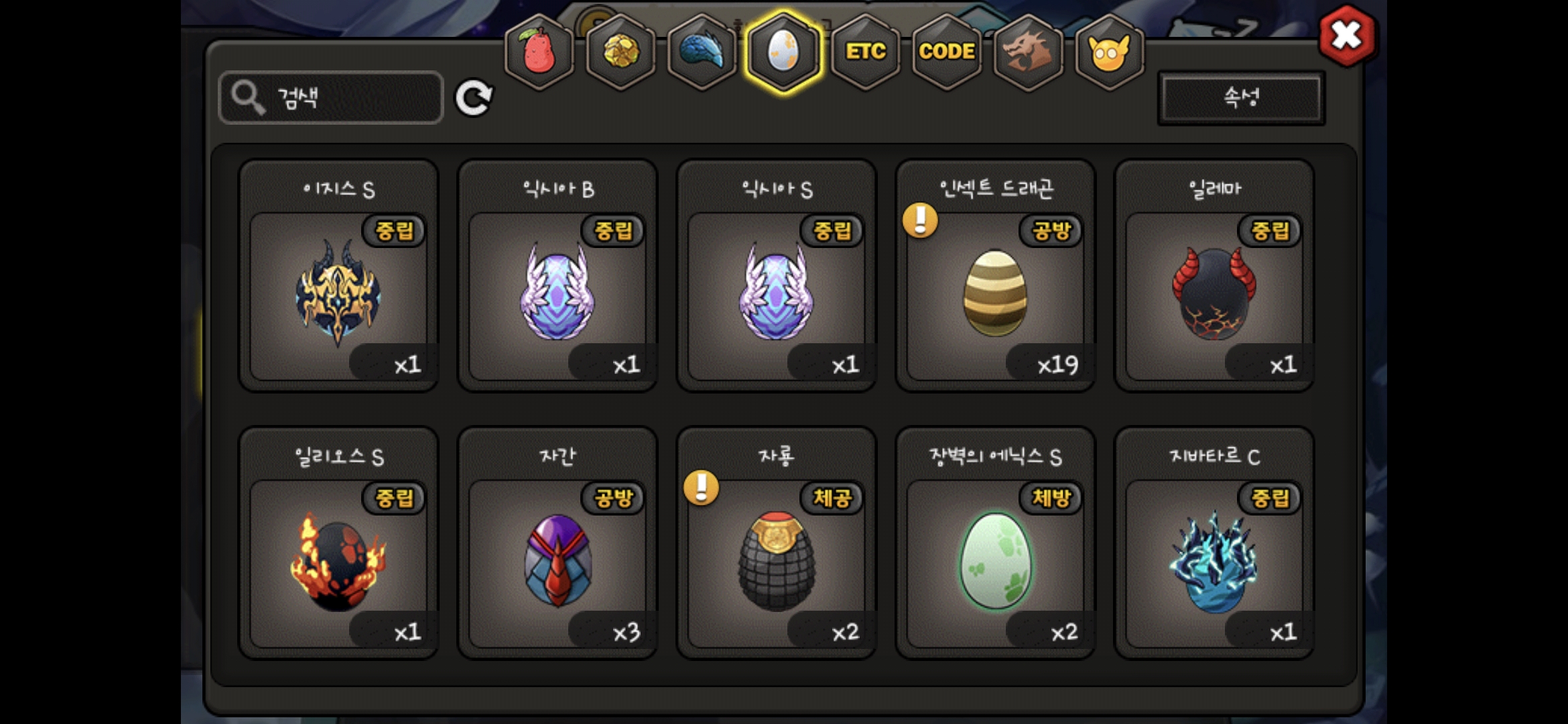This screenshot has height=724, width=1568.
Task: Open the fruit food category tab
Action: point(539,52)
